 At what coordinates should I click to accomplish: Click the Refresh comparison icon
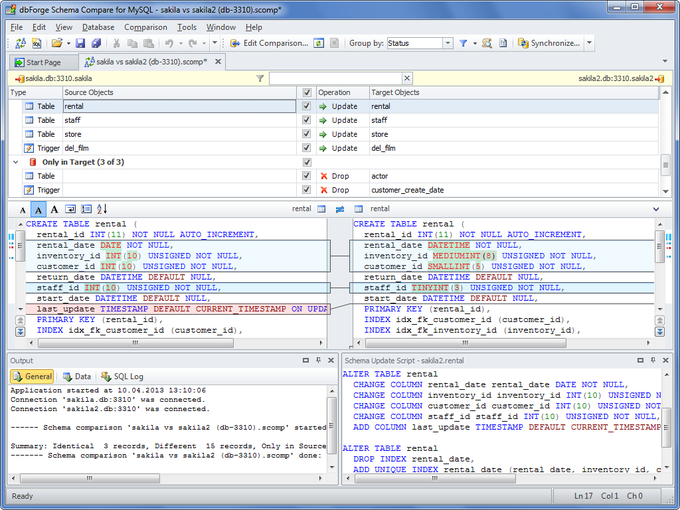pyautogui.click(x=319, y=43)
